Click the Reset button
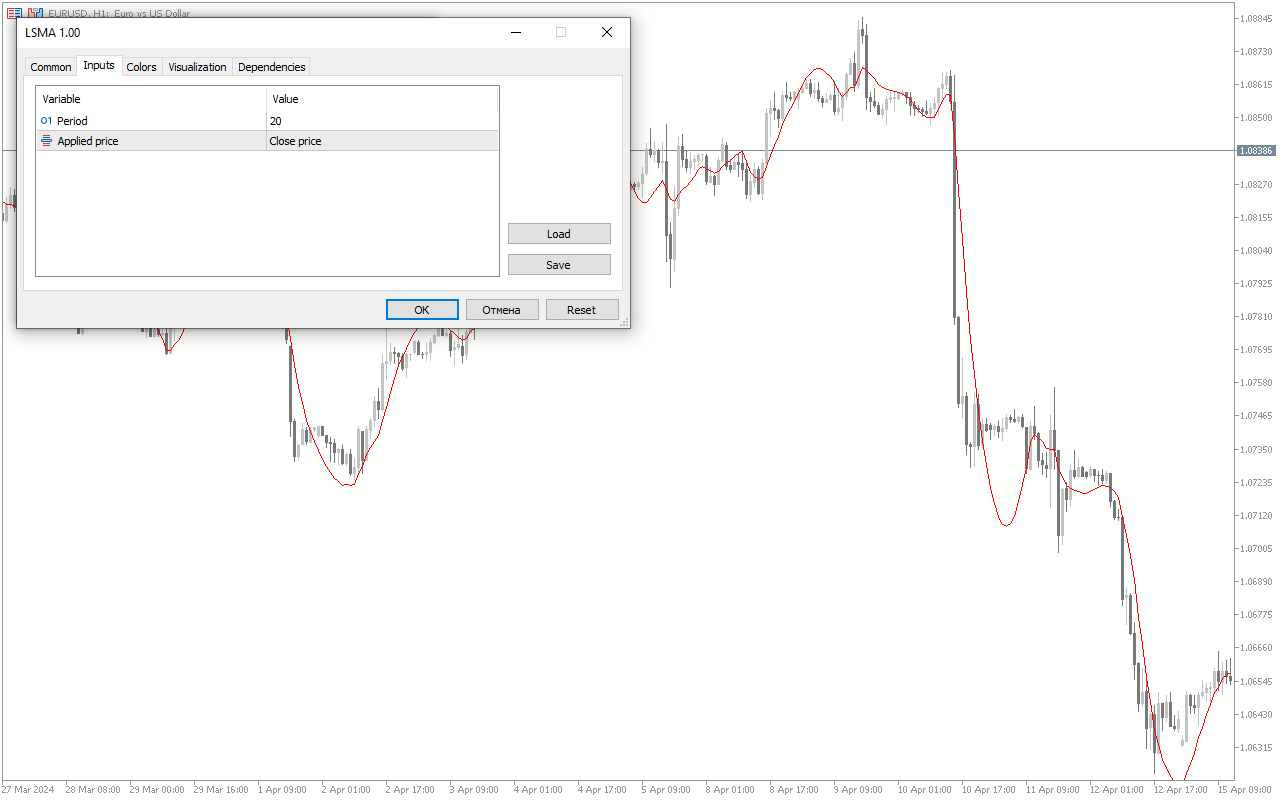The width and height of the screenshot is (1280, 800). [x=582, y=310]
